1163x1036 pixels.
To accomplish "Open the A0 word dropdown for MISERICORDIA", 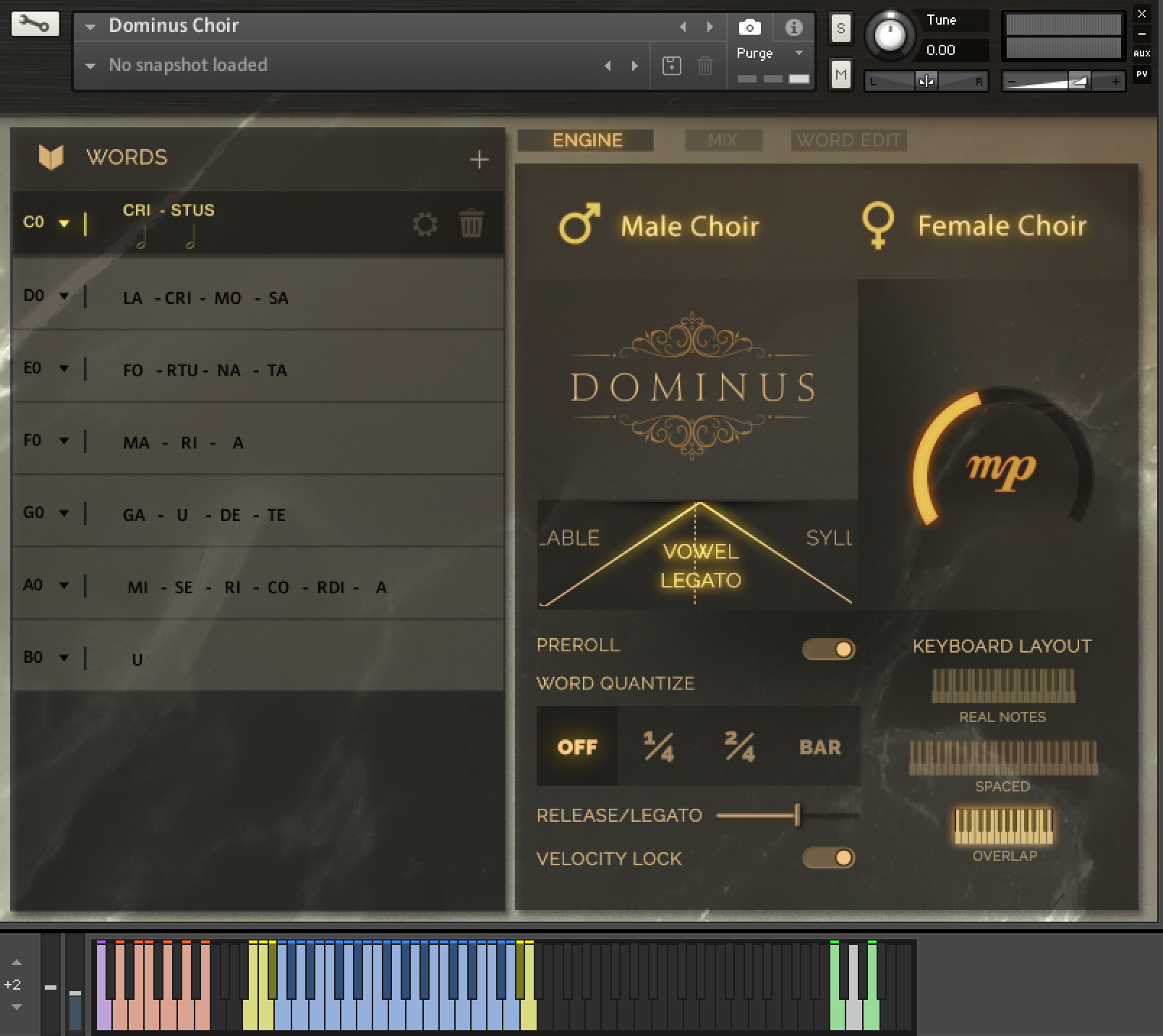I will tap(66, 585).
